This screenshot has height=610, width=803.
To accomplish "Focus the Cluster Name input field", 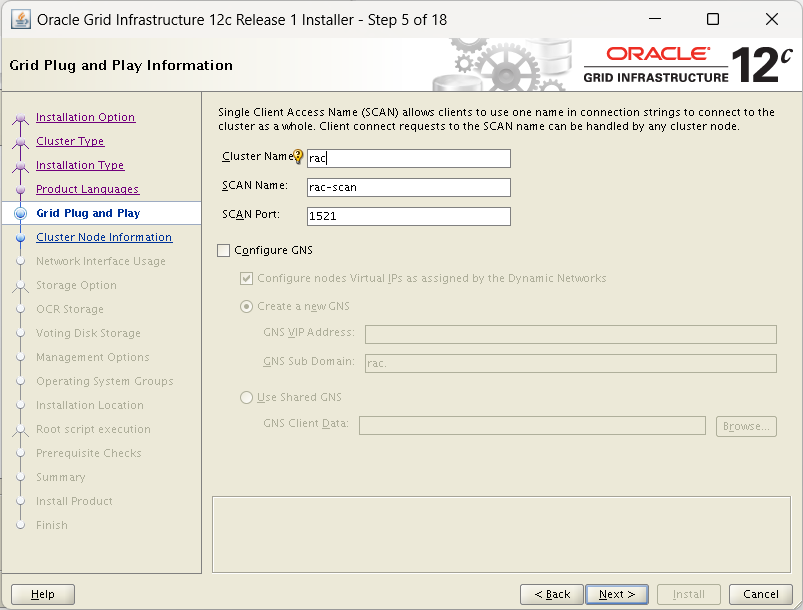I will [x=409, y=158].
